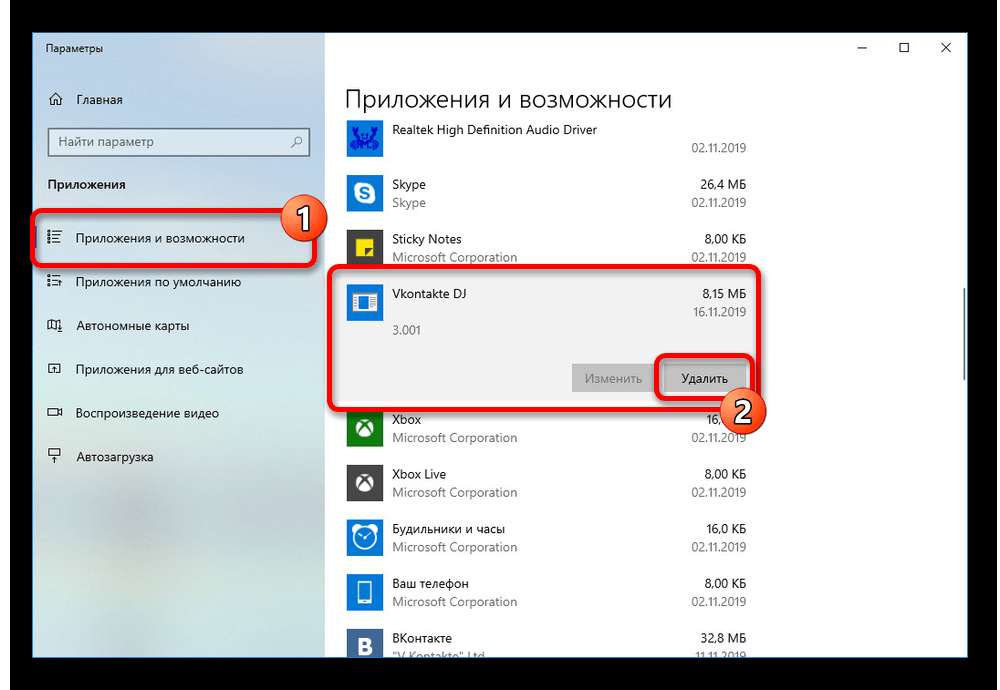The image size is (1000, 690).
Task: Click the ВКонтакте app icon
Action: pos(362,644)
